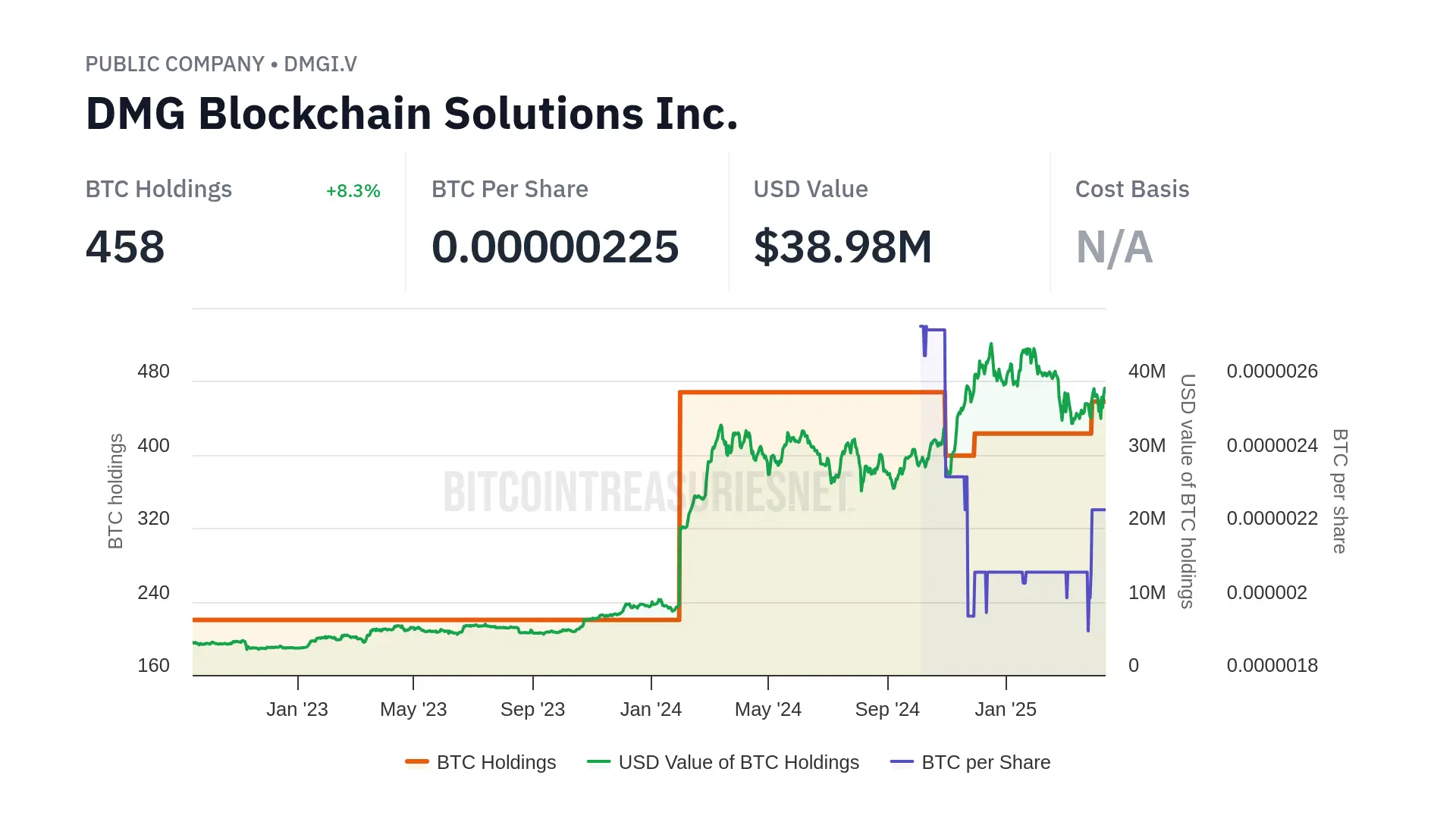Toggle the BTC Holdings legend series
Viewport: 1456px width, 819px height.
pyautogui.click(x=496, y=762)
